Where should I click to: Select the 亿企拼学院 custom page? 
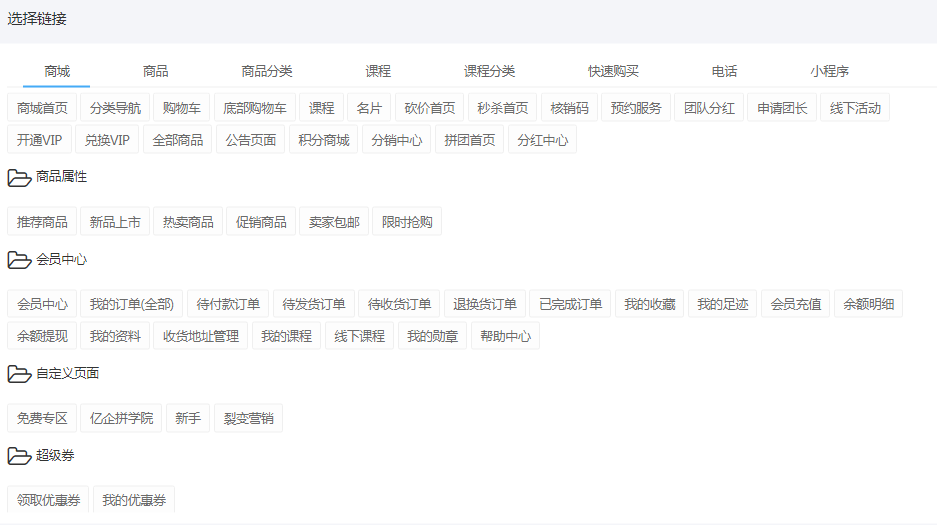pos(121,418)
